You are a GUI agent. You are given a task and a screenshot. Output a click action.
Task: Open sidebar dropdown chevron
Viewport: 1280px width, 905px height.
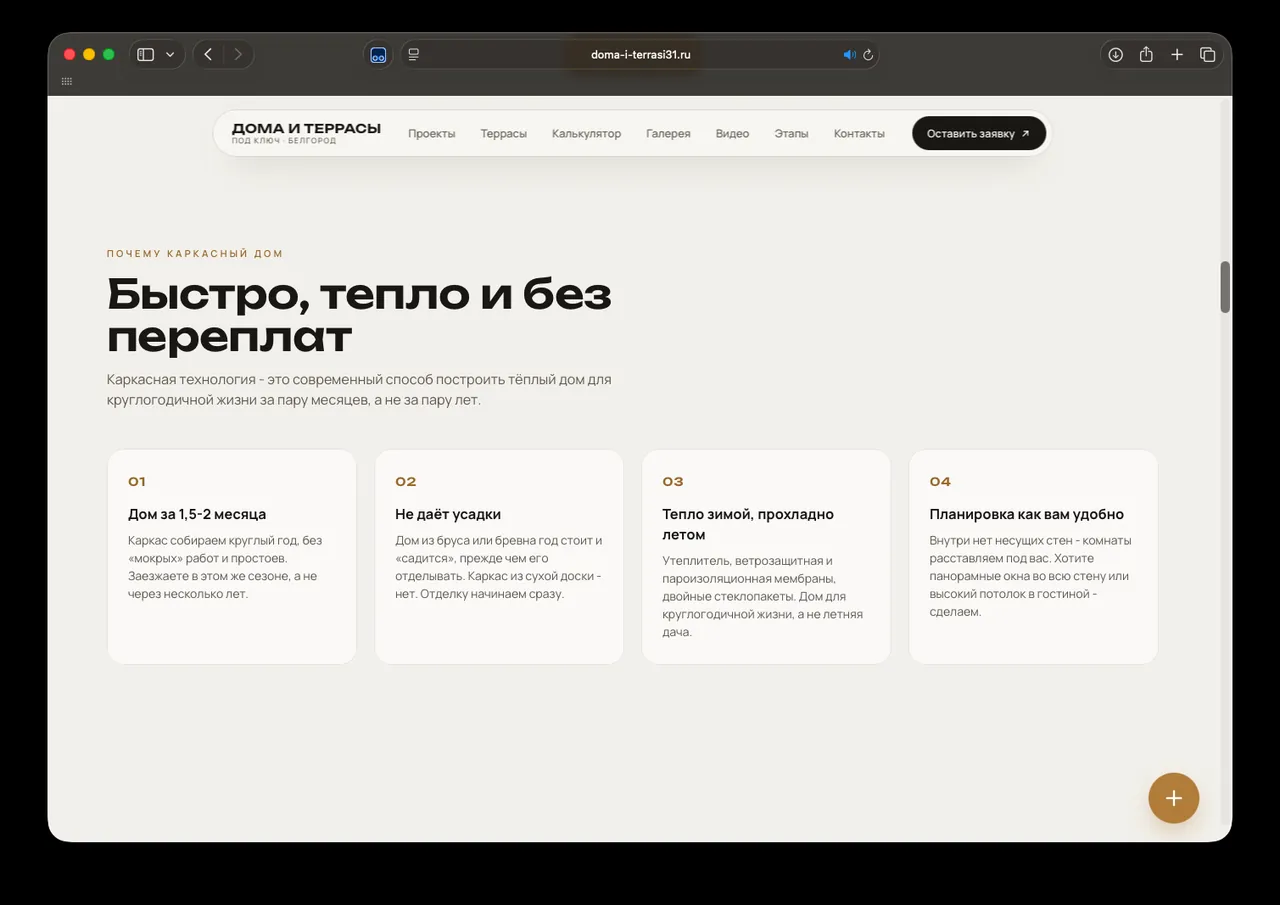coord(170,55)
